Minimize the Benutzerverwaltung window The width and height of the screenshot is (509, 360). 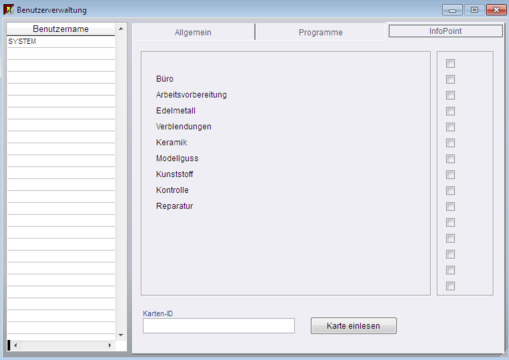[452, 10]
